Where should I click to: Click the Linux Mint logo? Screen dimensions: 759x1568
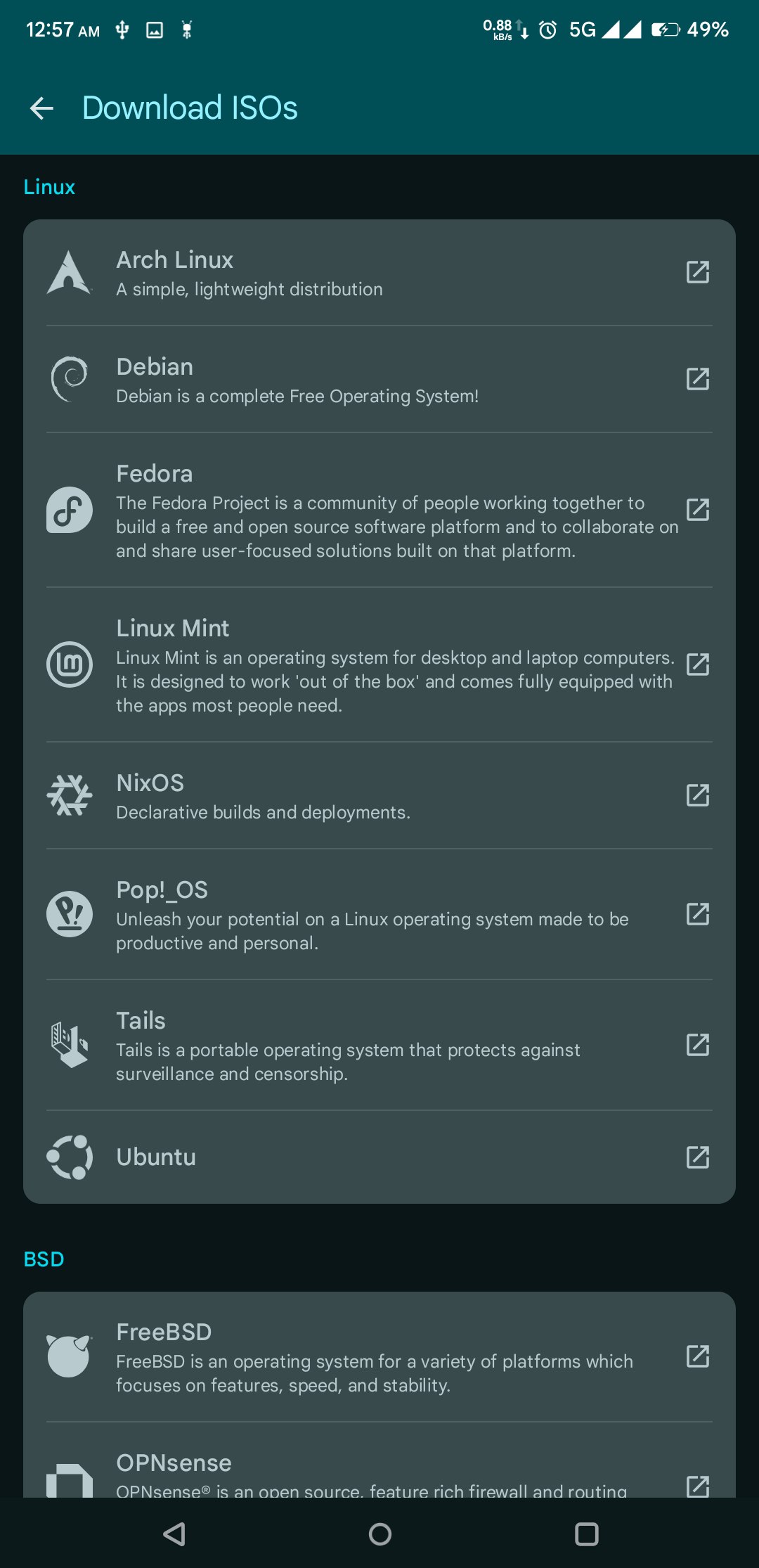69,664
